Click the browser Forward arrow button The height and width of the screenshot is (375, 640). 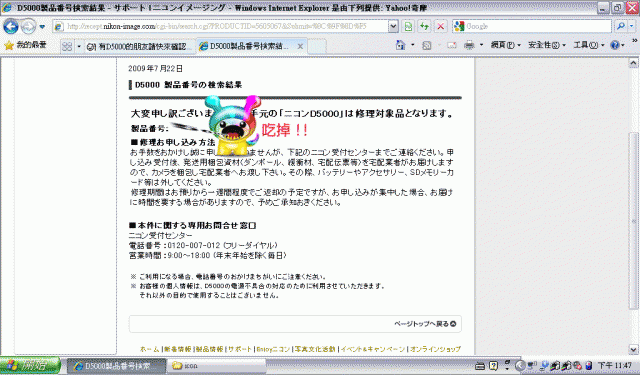(28, 27)
